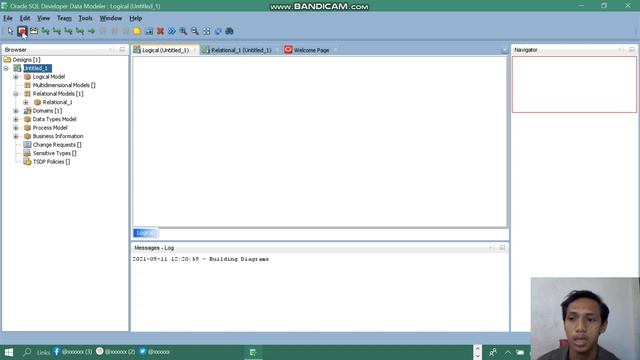Select the New M:N Relation tool

click(x=45, y=31)
